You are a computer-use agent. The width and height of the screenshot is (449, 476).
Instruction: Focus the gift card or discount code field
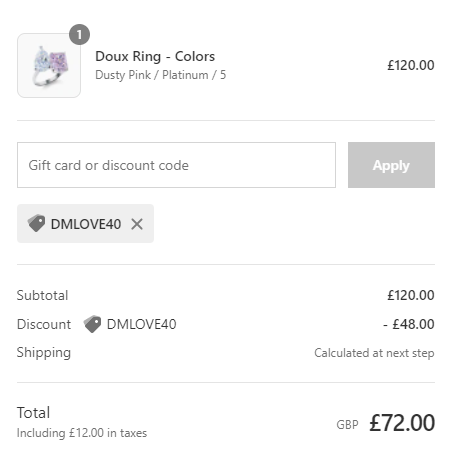(176, 165)
